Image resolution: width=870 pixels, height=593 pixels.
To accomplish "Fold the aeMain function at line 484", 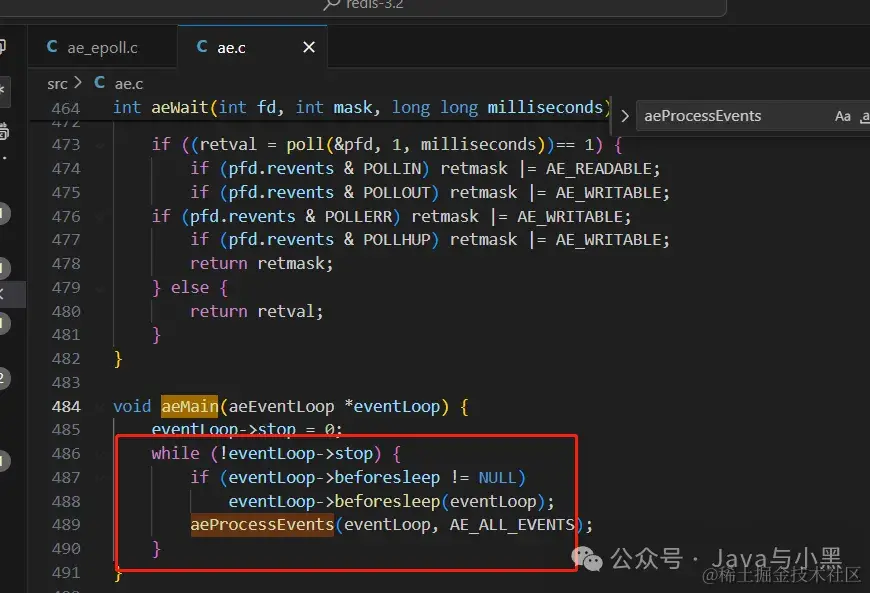I will point(100,407).
